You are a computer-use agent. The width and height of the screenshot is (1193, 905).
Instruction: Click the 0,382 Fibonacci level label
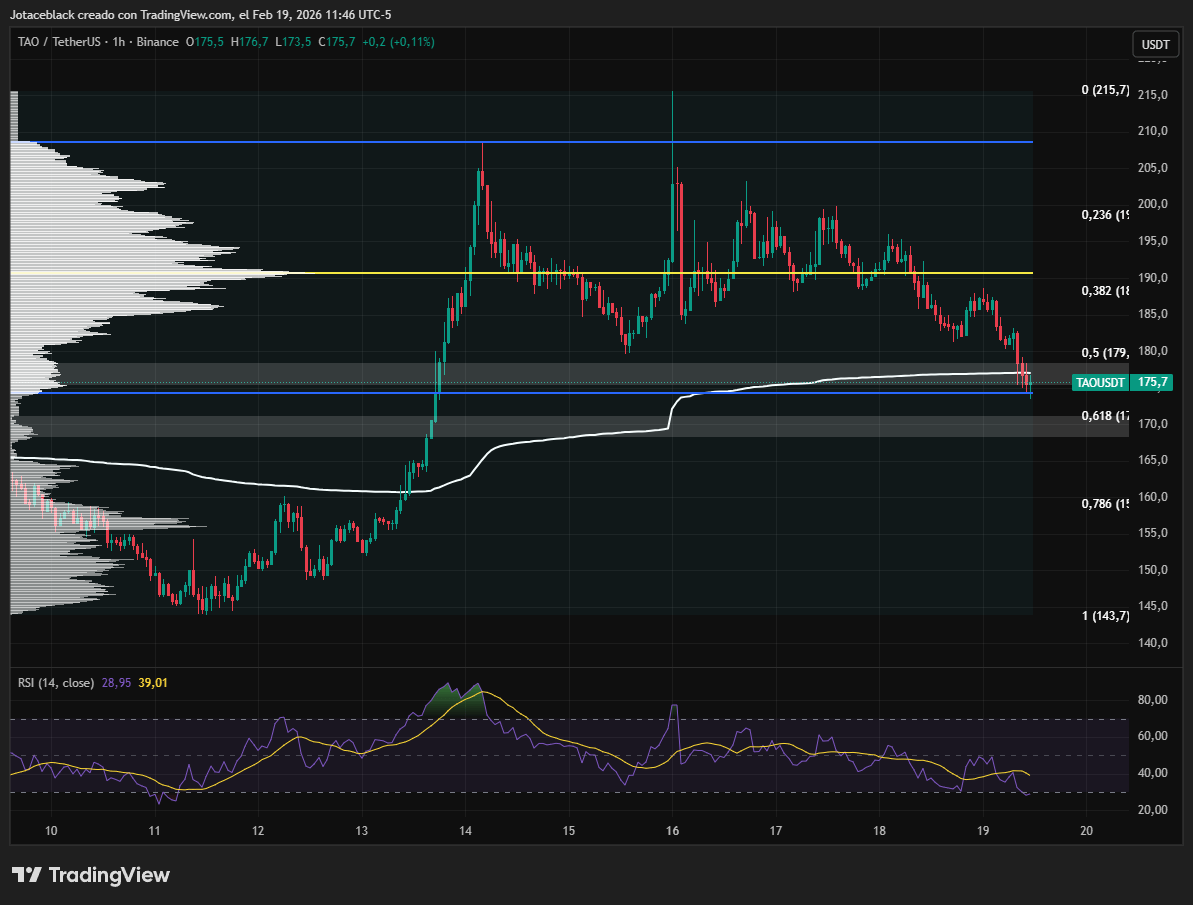point(1105,291)
